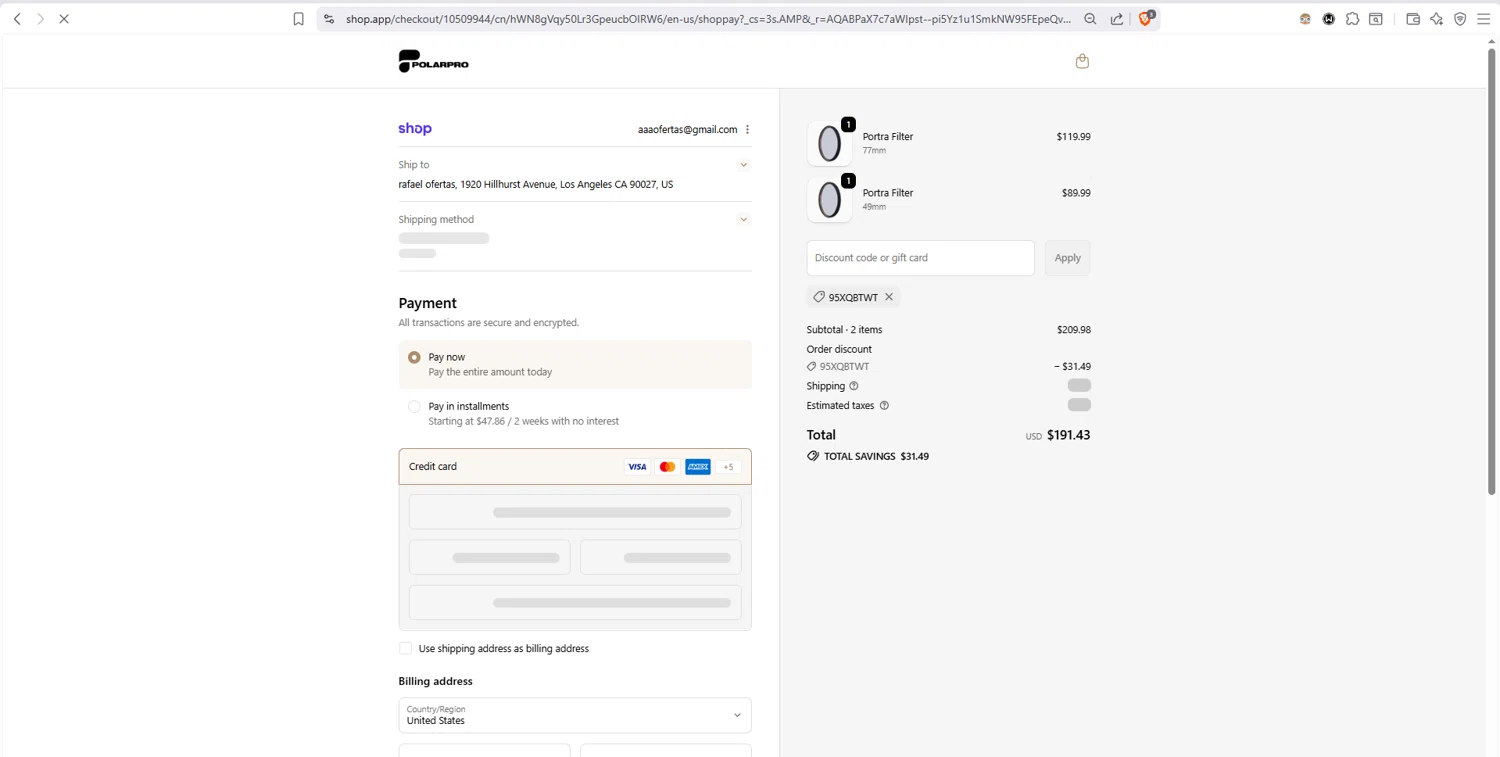Click the page vertical scrollbar
The width and height of the screenshot is (1500, 757).
[x=1491, y=270]
